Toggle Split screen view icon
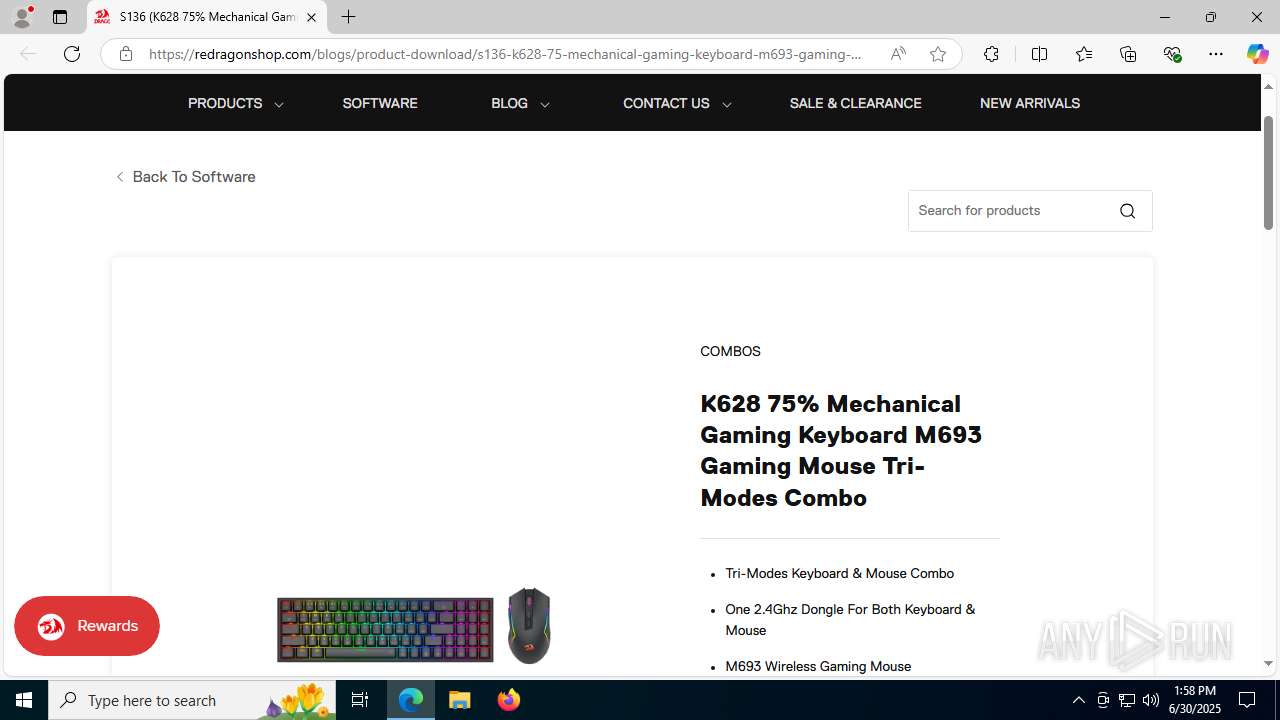The width and height of the screenshot is (1280, 720). 1039,54
